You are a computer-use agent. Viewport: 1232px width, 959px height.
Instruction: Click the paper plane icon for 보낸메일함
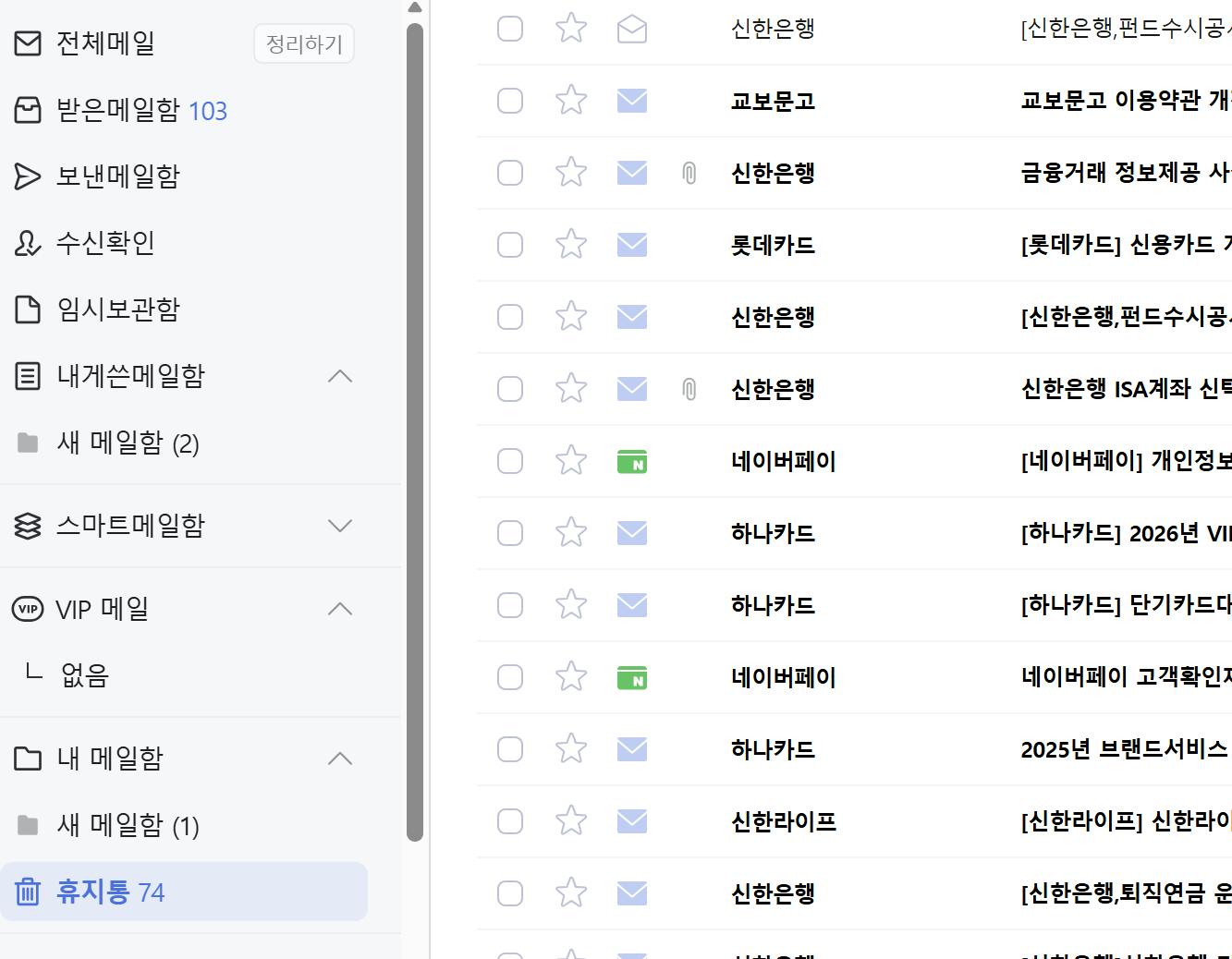tap(28, 176)
